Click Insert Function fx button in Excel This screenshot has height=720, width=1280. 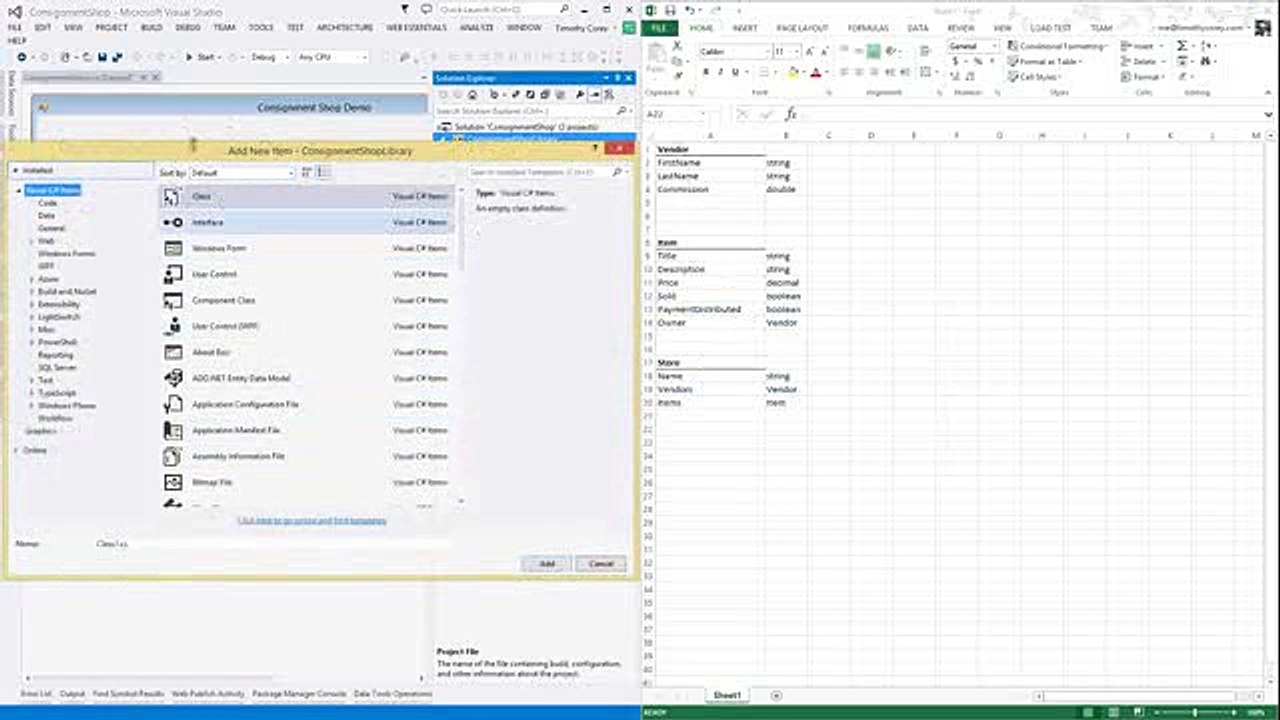(791, 114)
